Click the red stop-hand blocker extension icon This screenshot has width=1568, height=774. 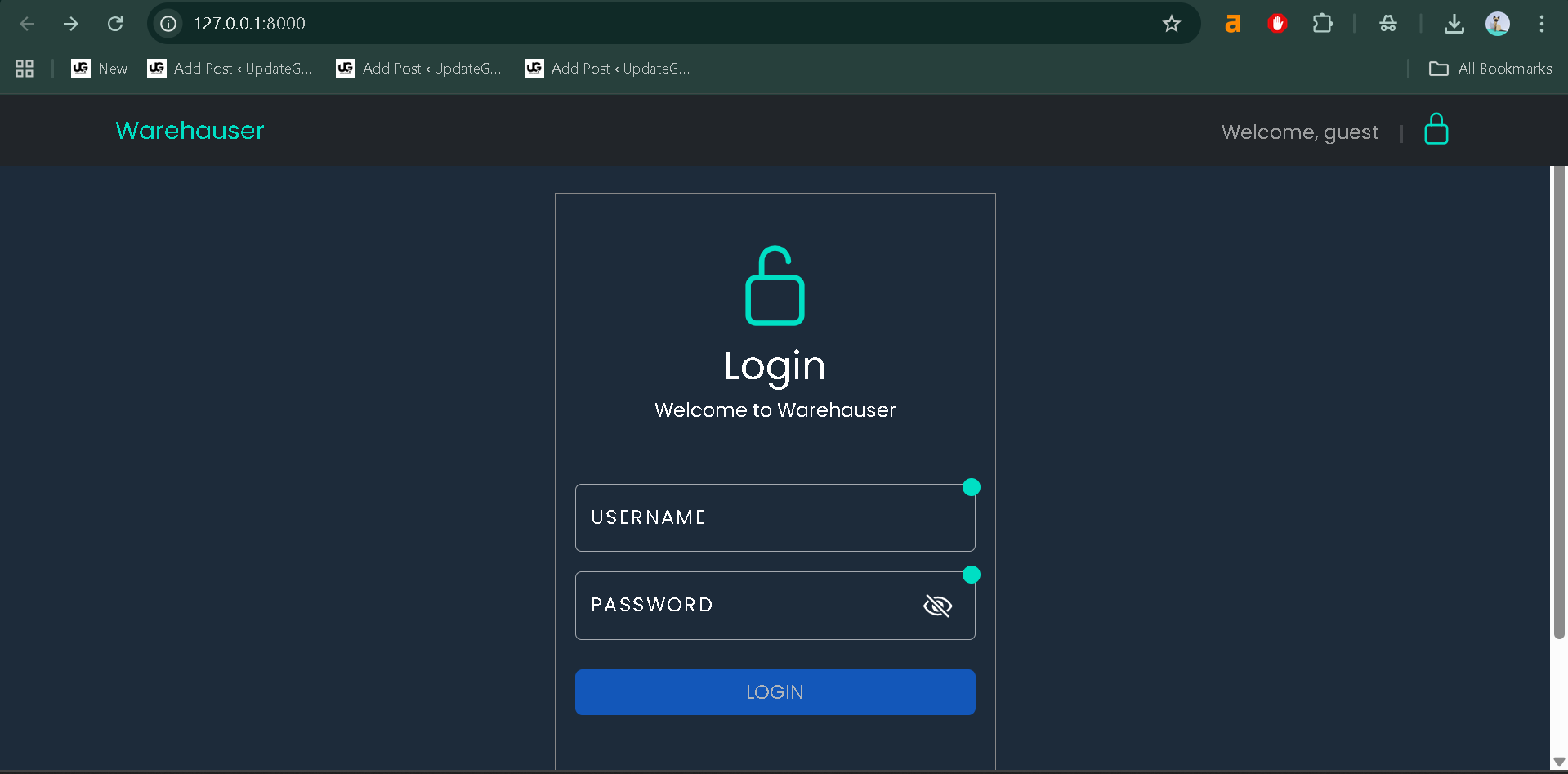[1277, 24]
